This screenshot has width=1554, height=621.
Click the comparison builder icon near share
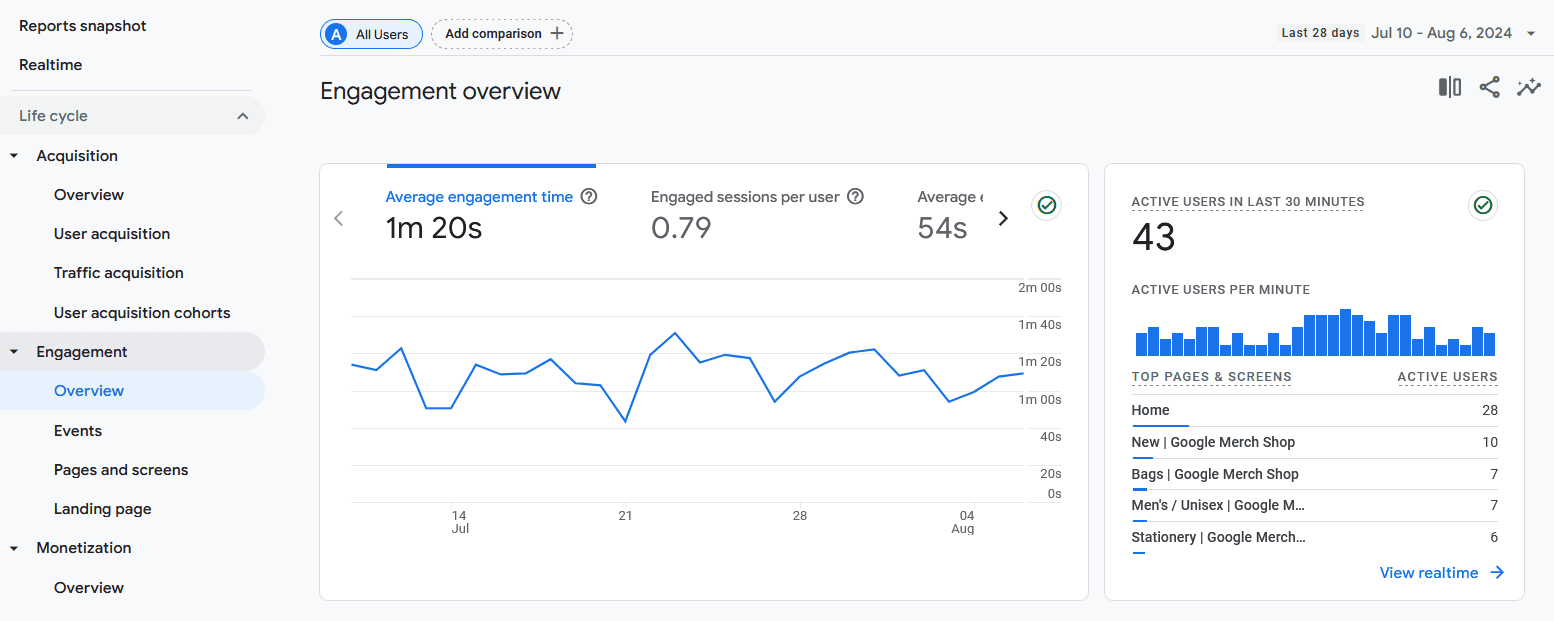point(1449,87)
